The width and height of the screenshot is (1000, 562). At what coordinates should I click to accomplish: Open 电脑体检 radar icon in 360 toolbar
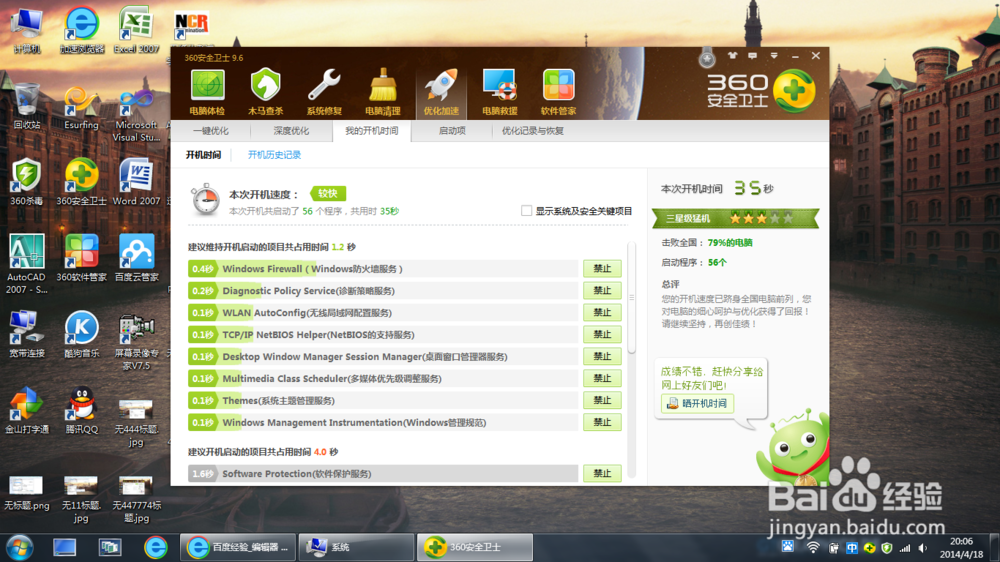(207, 92)
